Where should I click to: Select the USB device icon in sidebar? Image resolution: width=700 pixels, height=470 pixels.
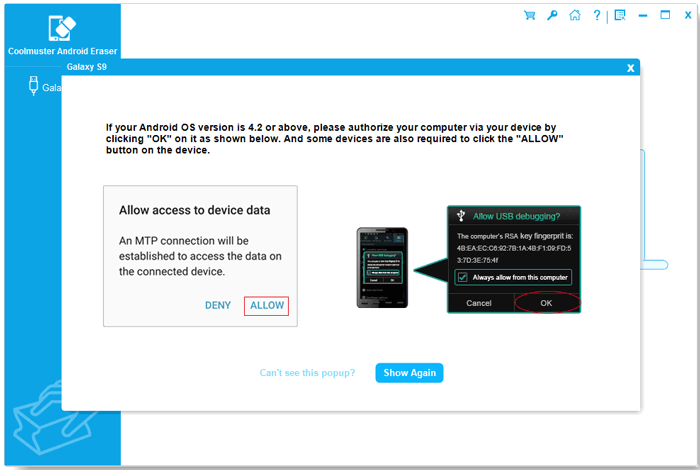tap(33, 86)
